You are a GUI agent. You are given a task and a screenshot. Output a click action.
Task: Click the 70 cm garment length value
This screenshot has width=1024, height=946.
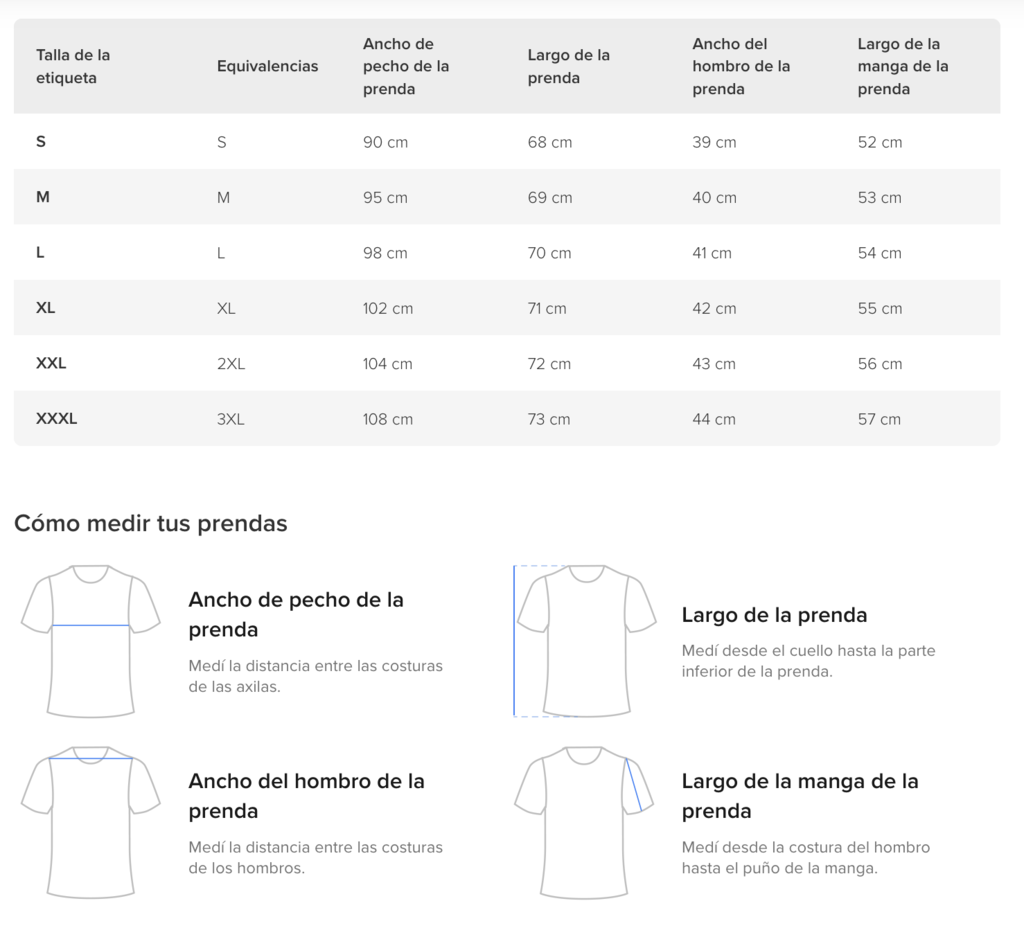click(549, 253)
